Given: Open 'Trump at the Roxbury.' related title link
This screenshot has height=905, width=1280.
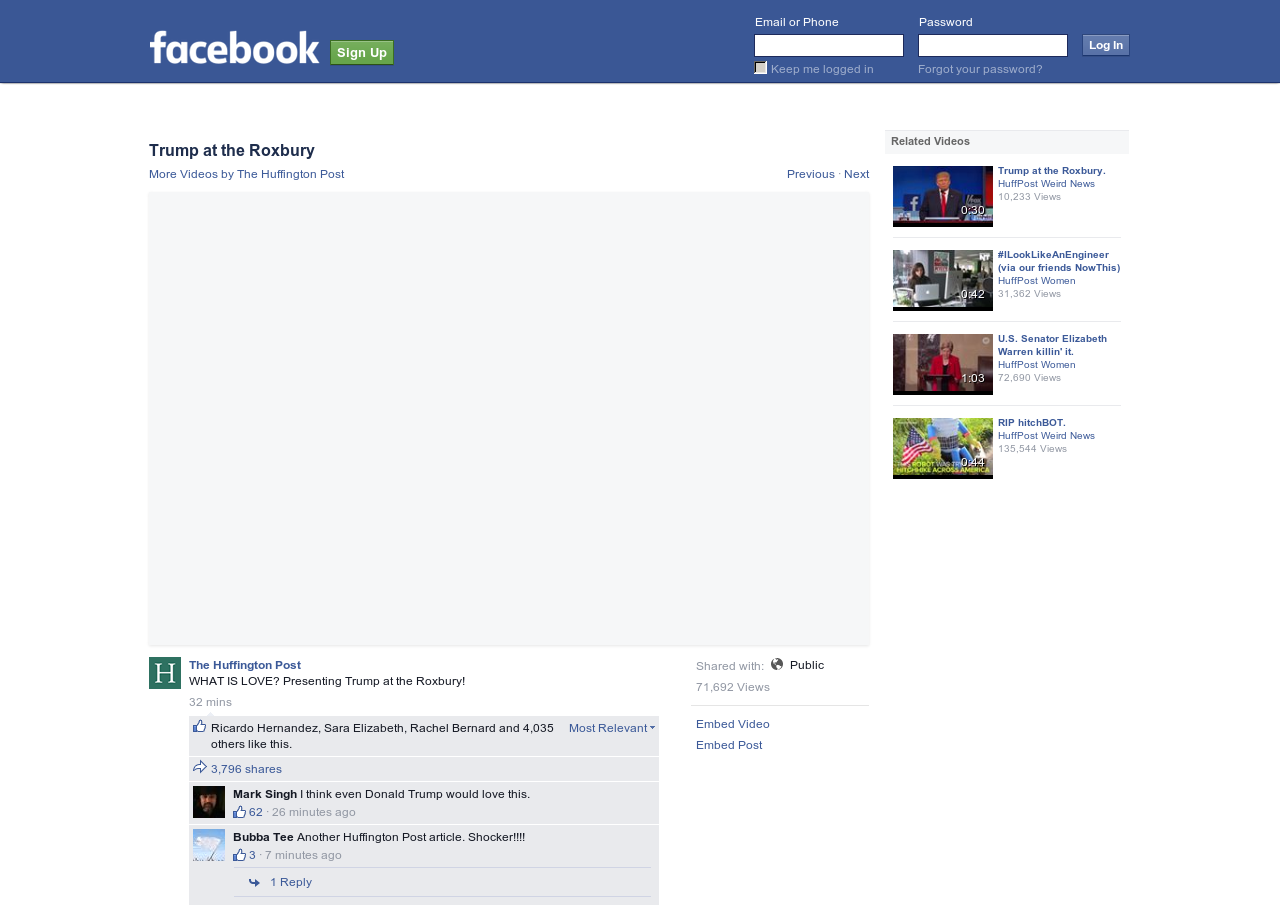Looking at the screenshot, I should [1052, 171].
